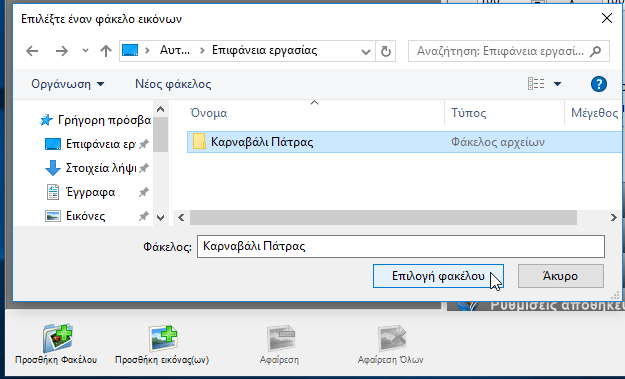Click the Φάκελος name input field
This screenshot has height=379, width=625.
[401, 246]
